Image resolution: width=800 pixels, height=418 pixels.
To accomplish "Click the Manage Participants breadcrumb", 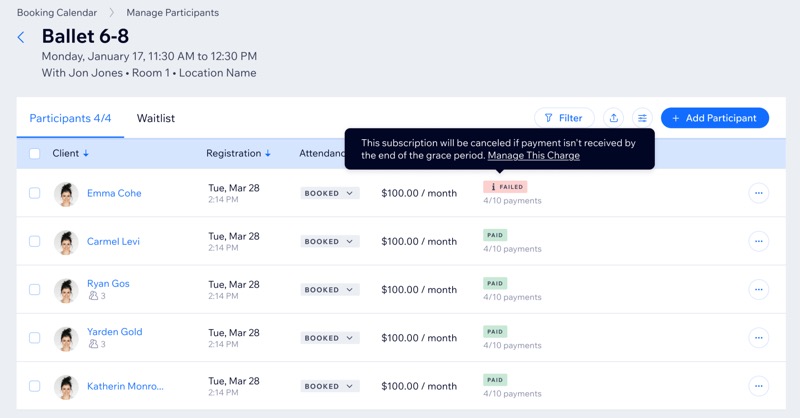I will (172, 12).
